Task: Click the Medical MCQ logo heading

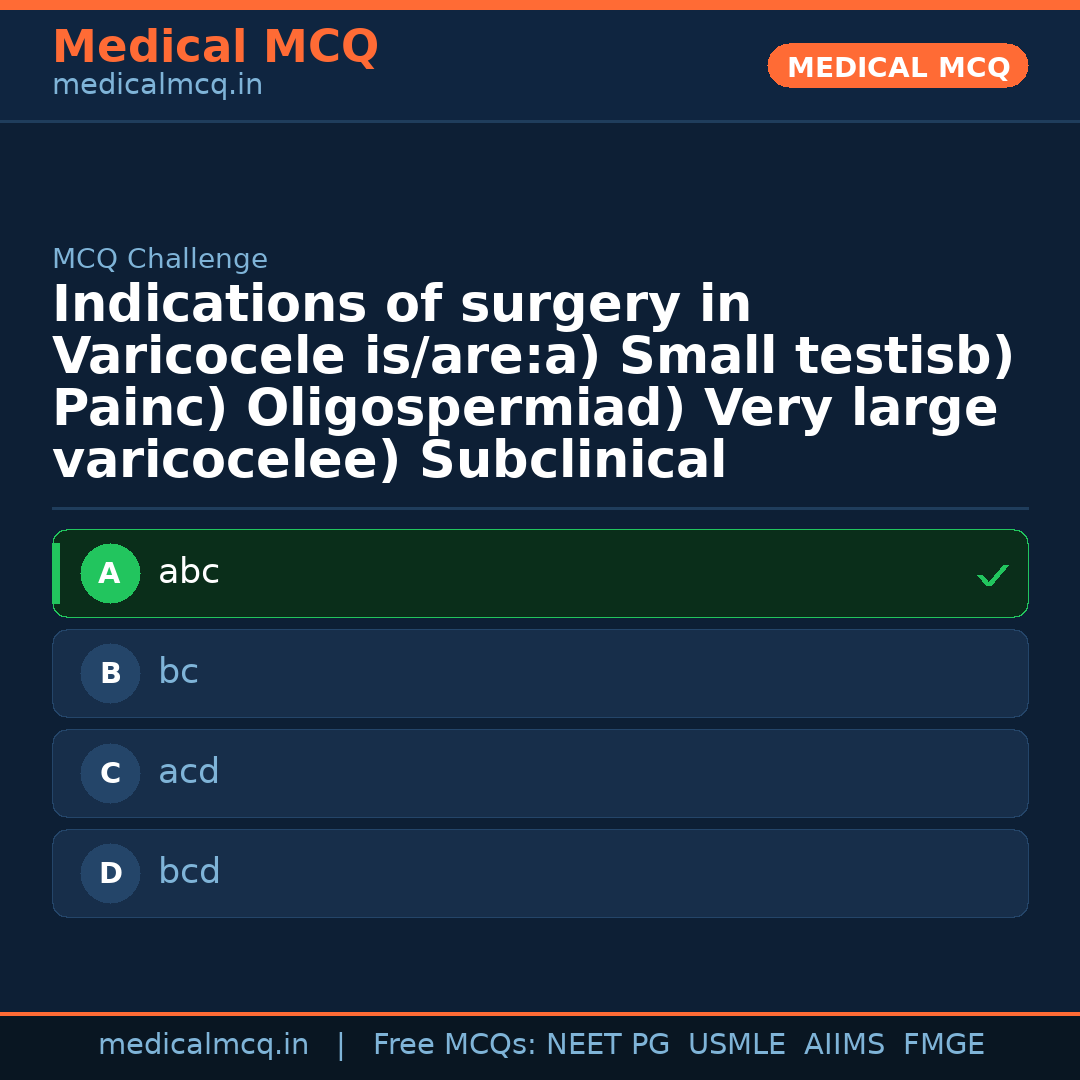Action: point(215,47)
